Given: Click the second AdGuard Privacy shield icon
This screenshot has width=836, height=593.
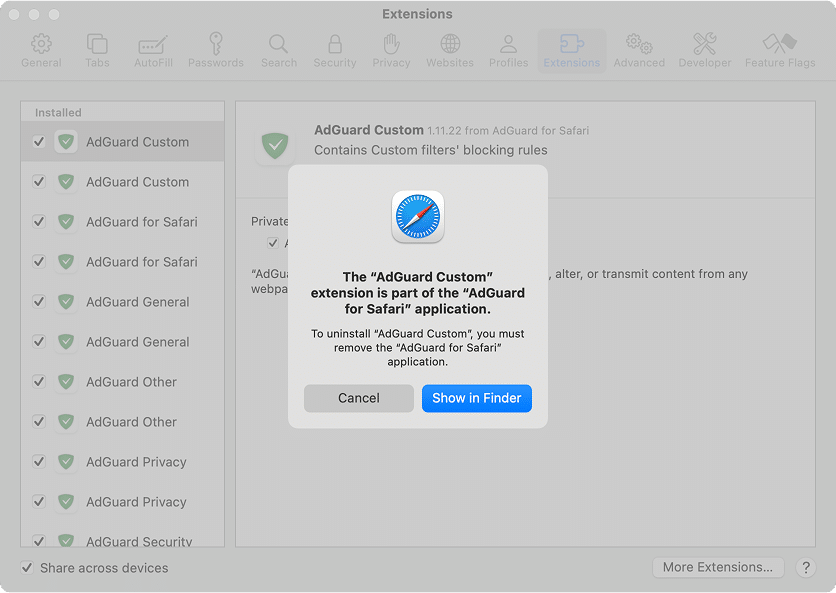Looking at the screenshot, I should point(66,502).
